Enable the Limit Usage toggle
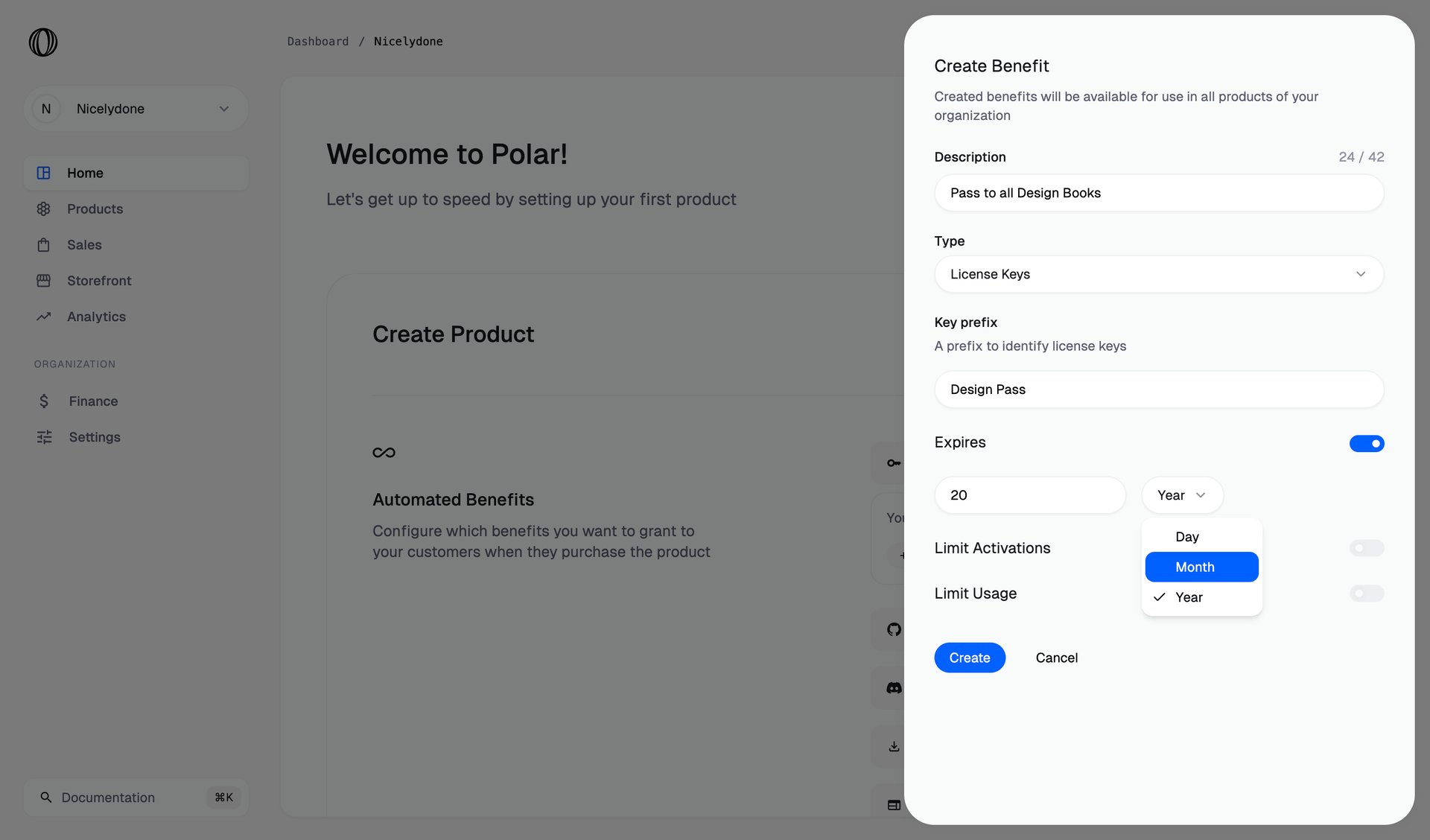This screenshot has height=840, width=1430. pos(1366,593)
